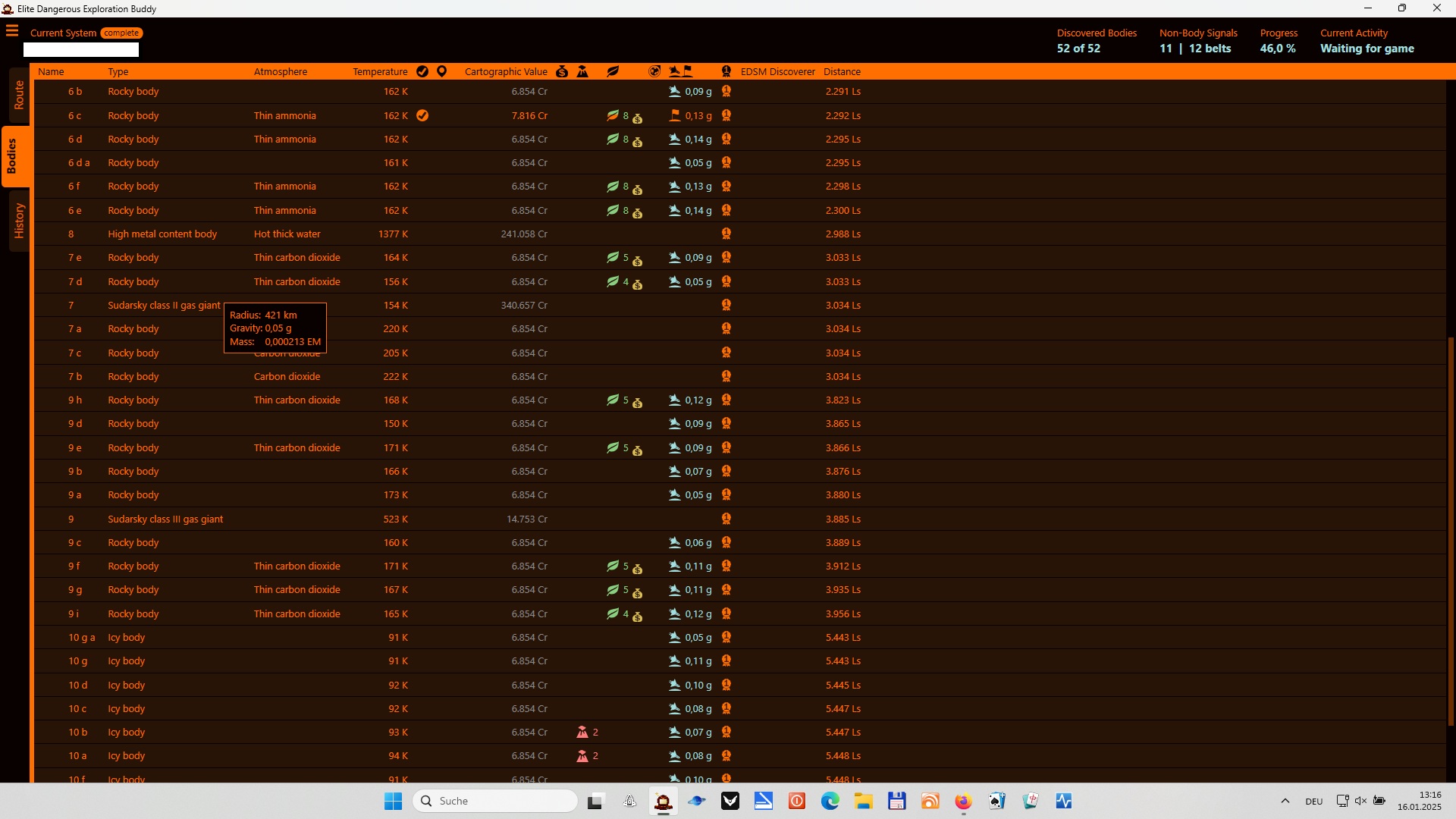Sort by Distance column header
Viewport: 1456px width, 819px height.
coord(842,71)
